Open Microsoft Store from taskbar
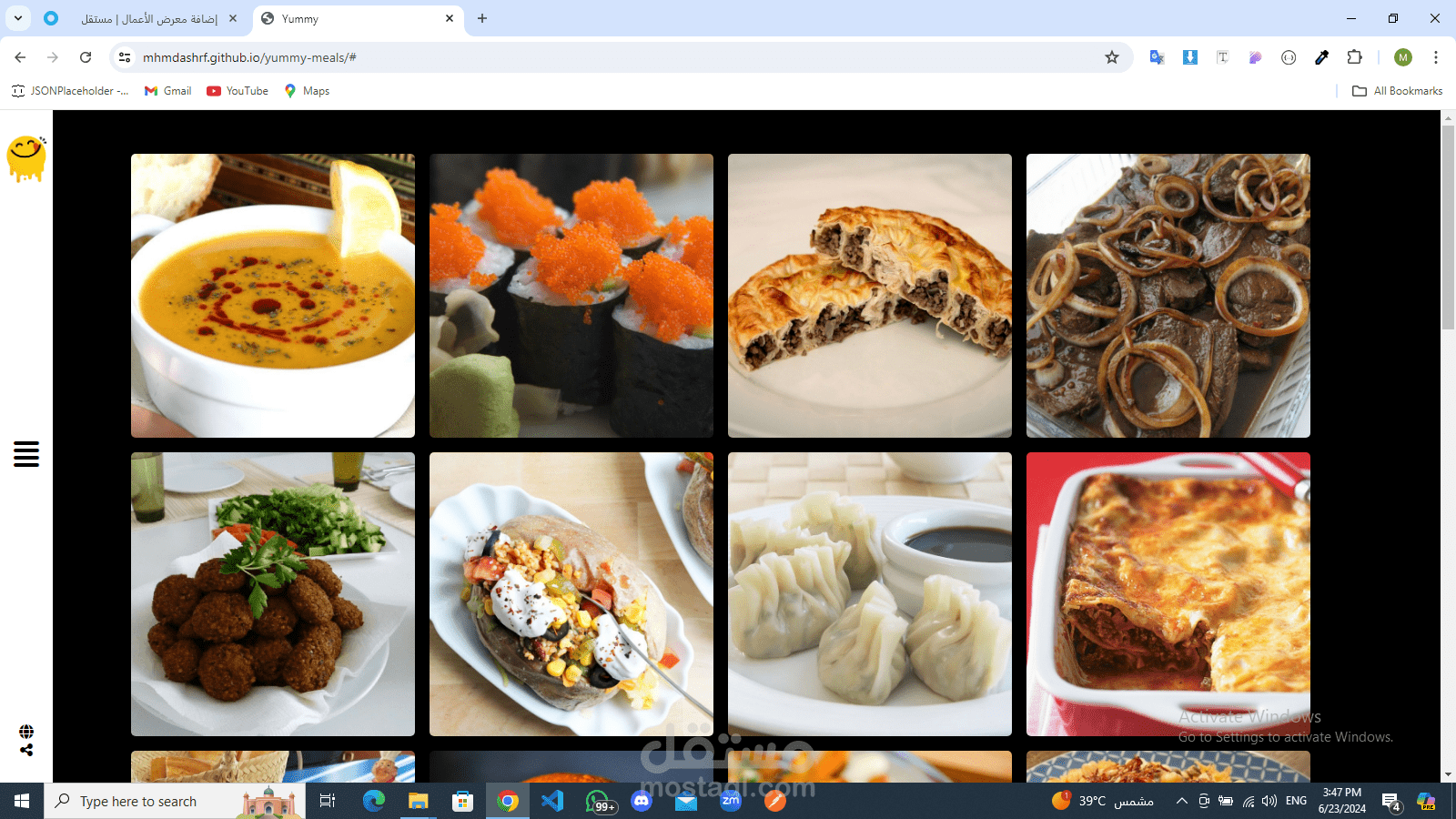This screenshot has width=1456, height=819. 463,801
